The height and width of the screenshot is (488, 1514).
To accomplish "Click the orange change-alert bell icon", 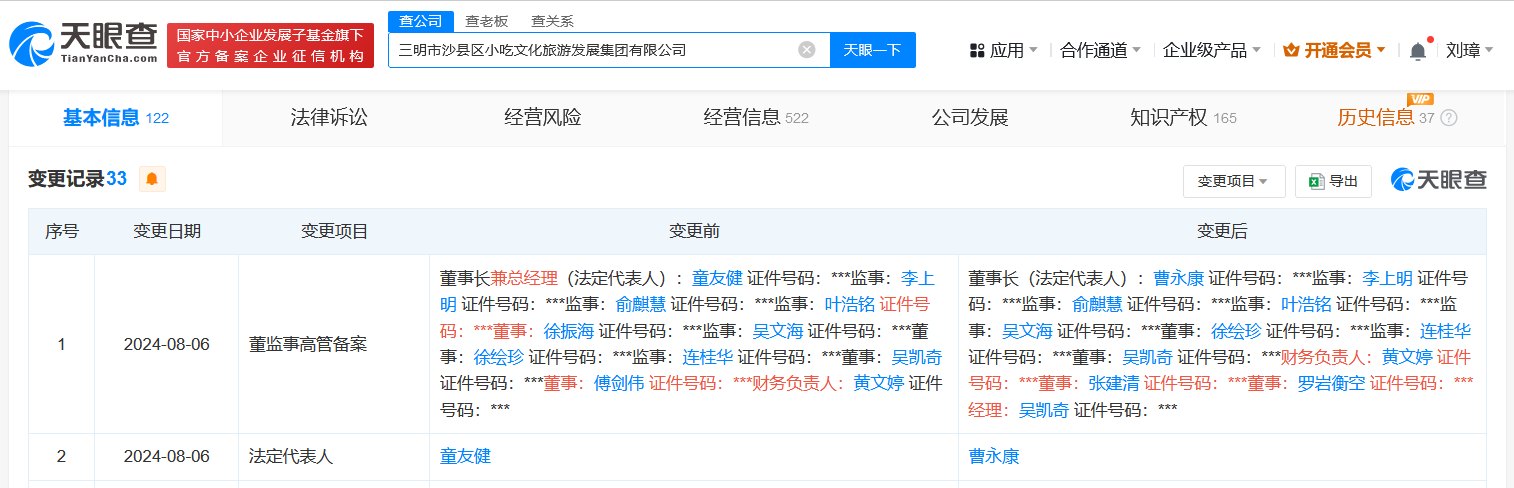I will tap(152, 179).
